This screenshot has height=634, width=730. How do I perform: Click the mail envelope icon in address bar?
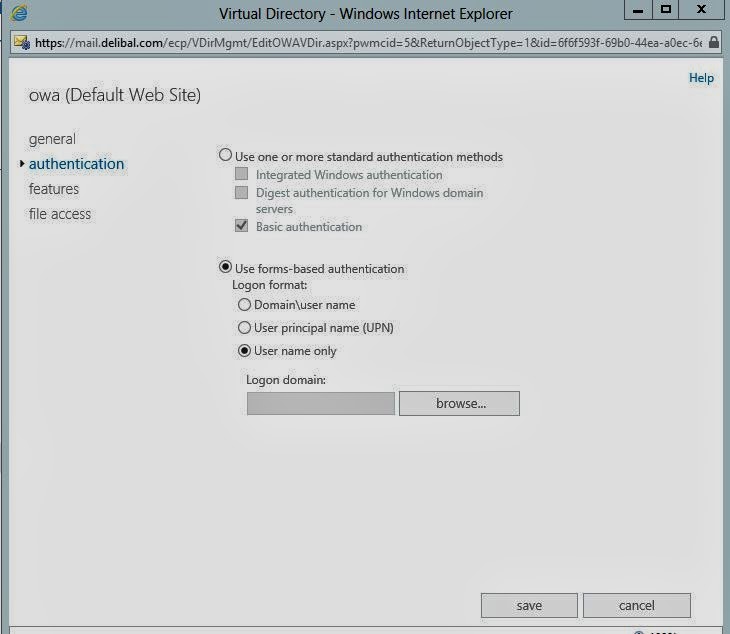(20, 43)
